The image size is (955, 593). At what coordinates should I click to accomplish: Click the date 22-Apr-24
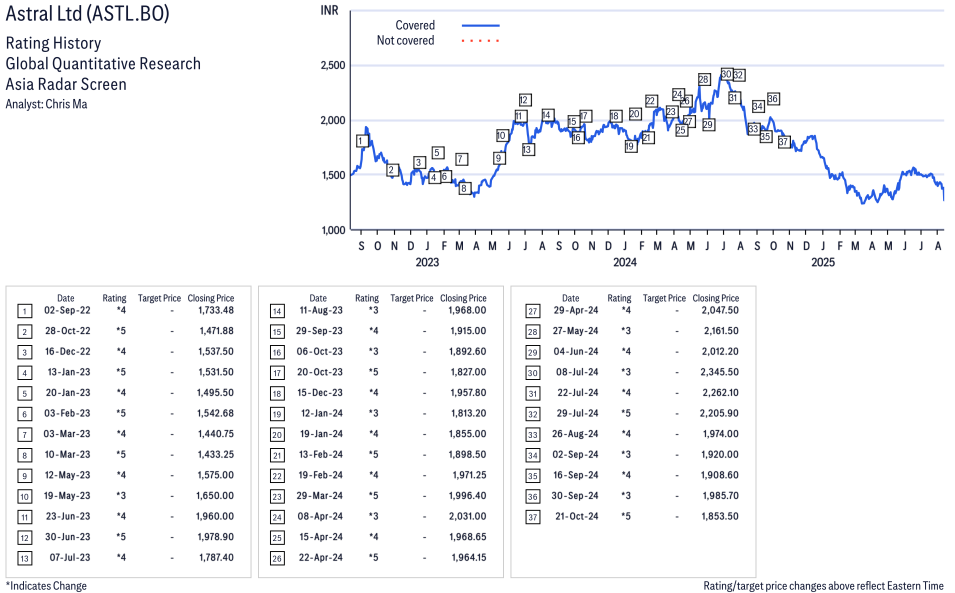tap(320, 558)
